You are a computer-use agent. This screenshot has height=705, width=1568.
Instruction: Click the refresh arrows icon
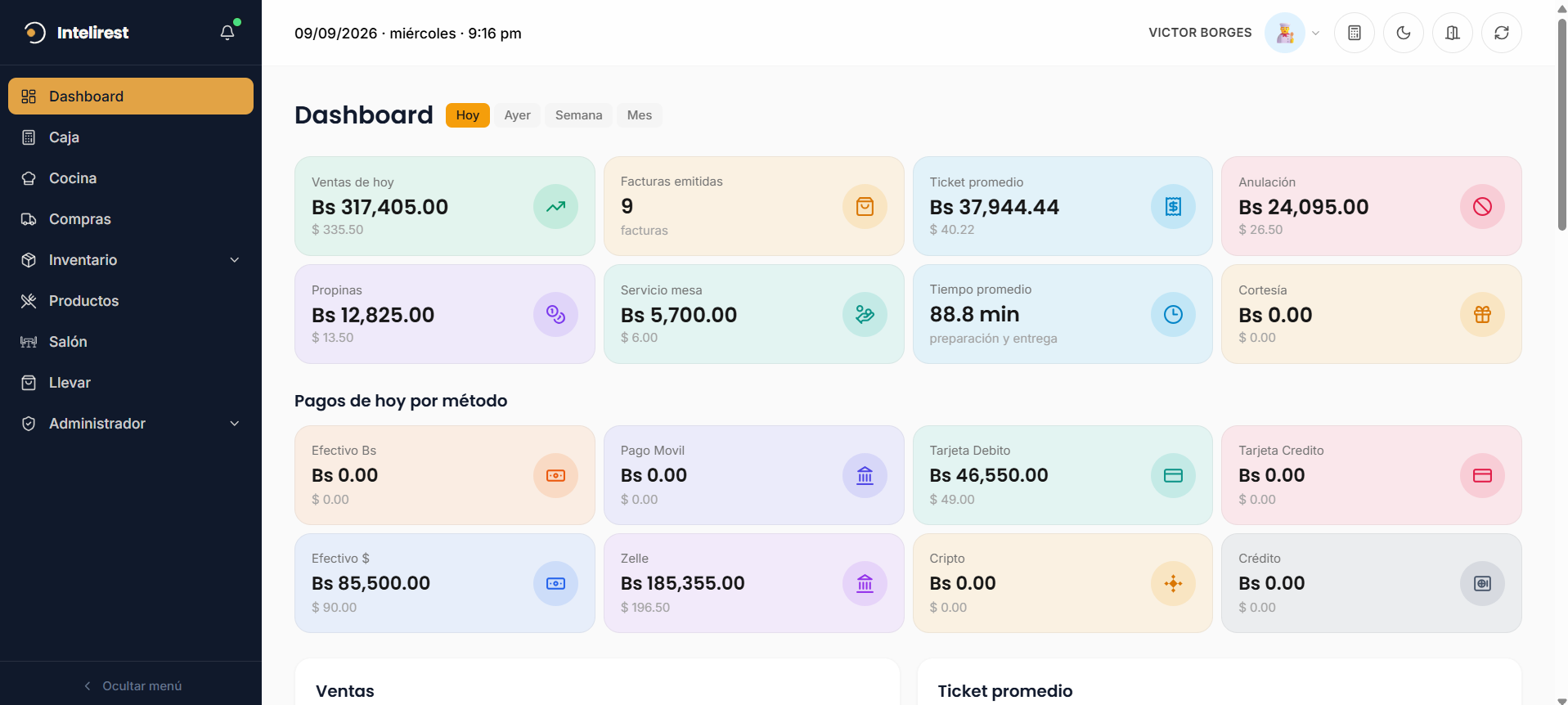coord(1502,33)
